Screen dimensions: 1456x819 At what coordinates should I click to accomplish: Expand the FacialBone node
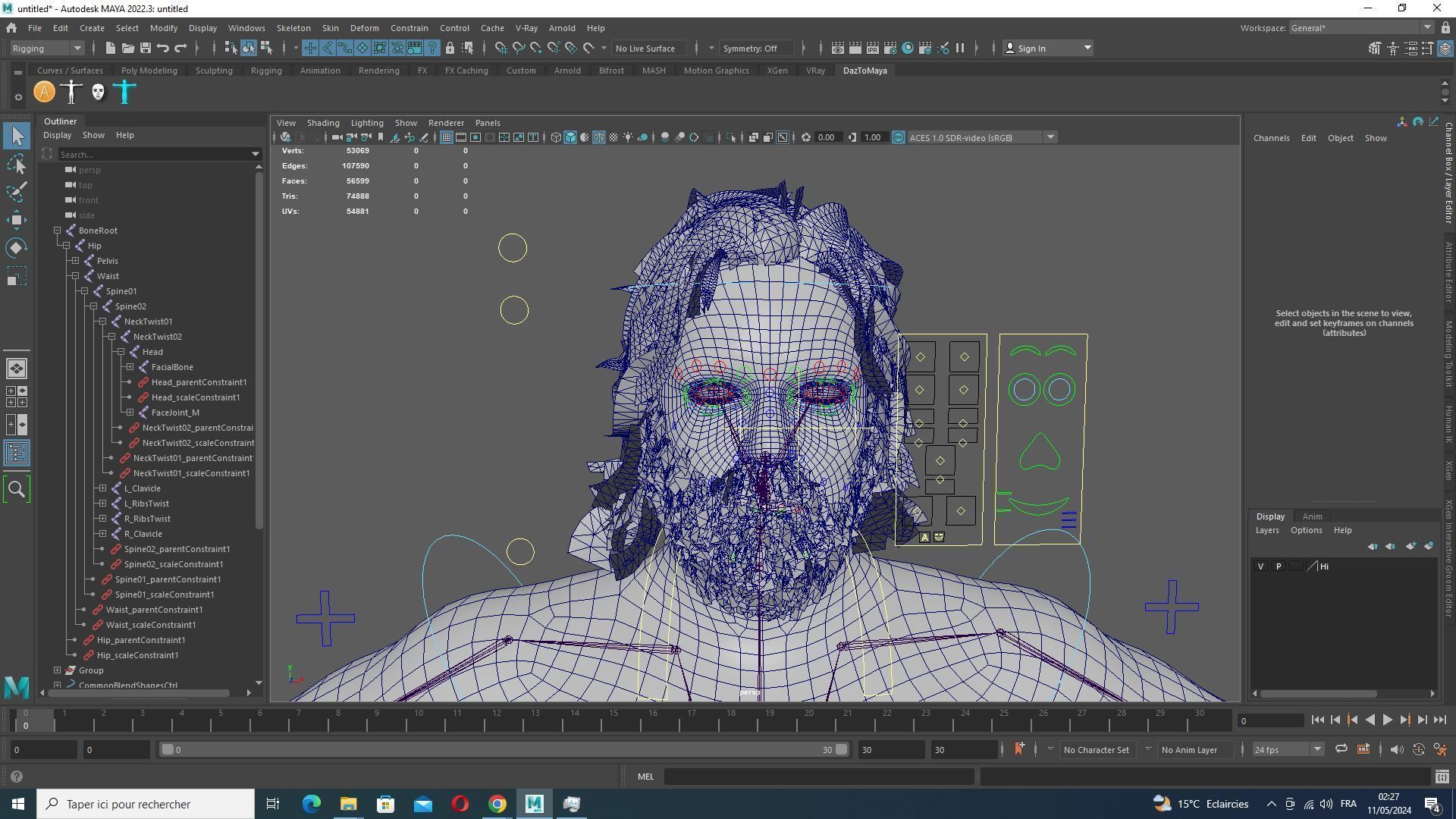(x=130, y=367)
